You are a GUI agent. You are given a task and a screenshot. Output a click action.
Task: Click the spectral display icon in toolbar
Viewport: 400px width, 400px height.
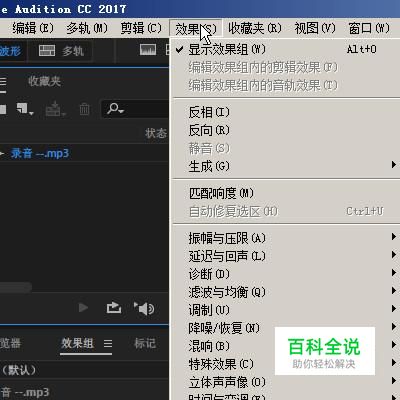point(148,50)
